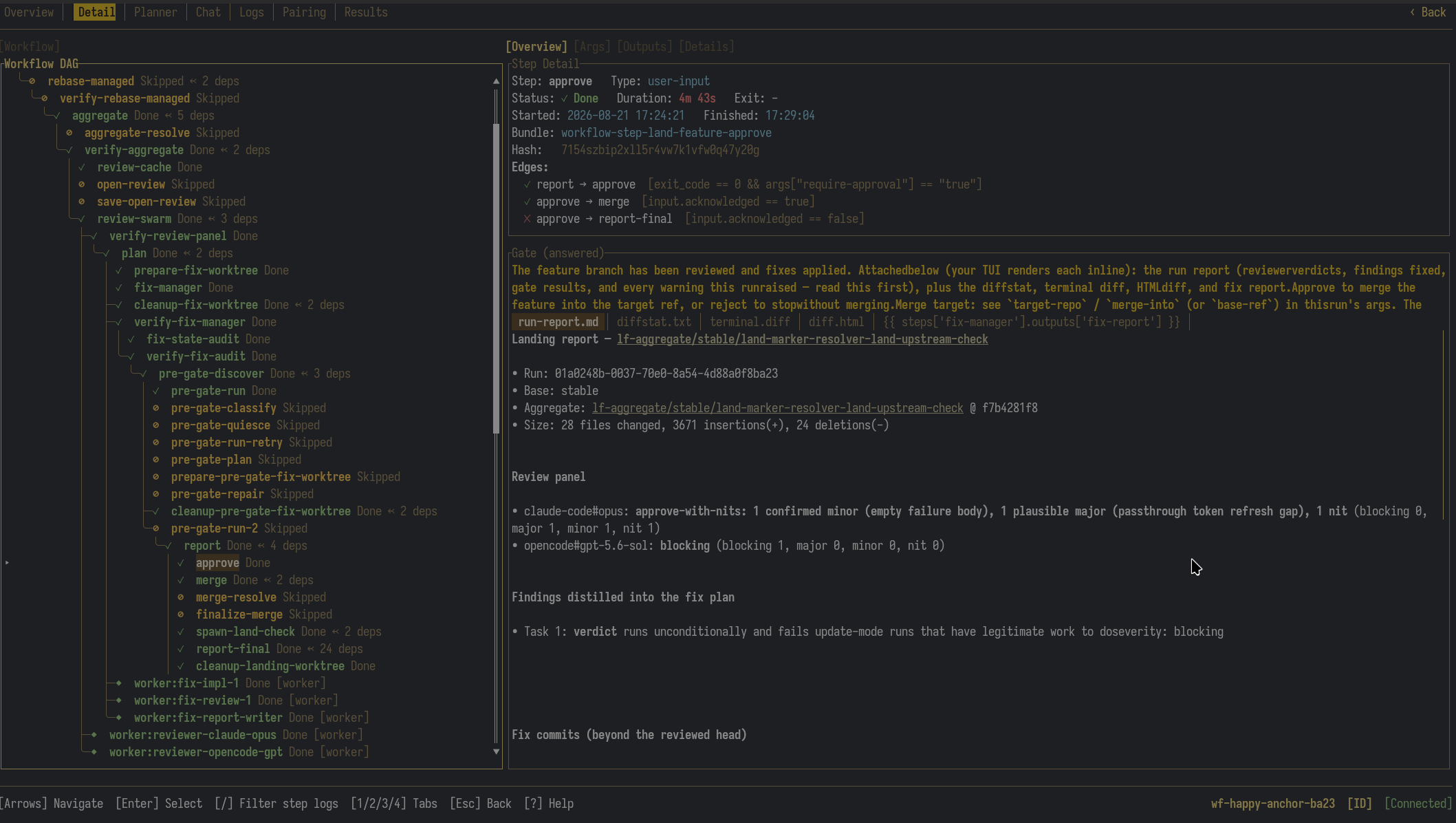The image size is (1456, 823).
Task: Open the Pairing tab
Action: 304,12
